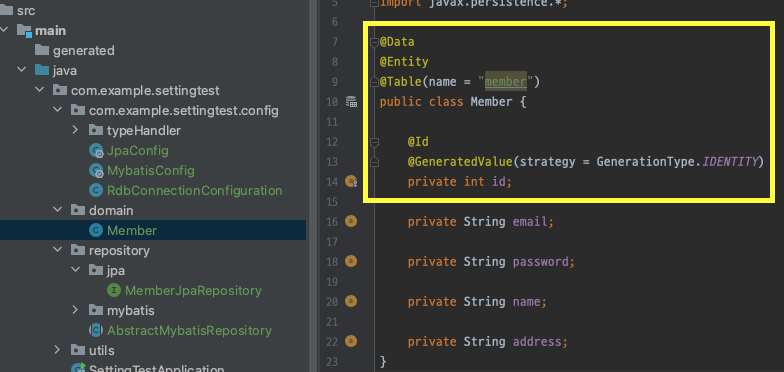
Task: Click the password field name in code
Action: coord(540,262)
